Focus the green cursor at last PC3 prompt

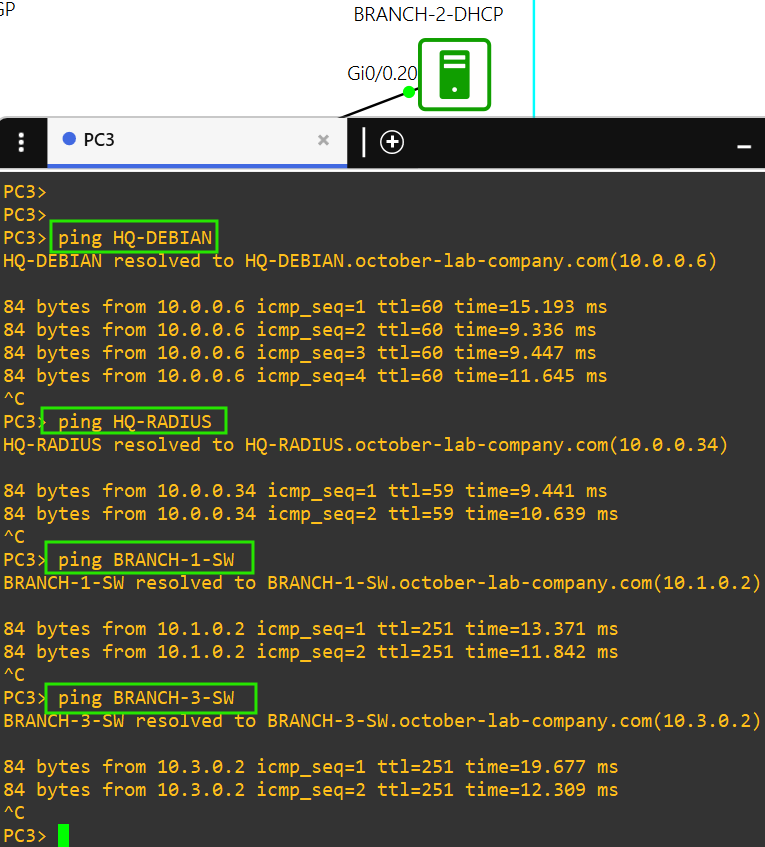[63, 835]
